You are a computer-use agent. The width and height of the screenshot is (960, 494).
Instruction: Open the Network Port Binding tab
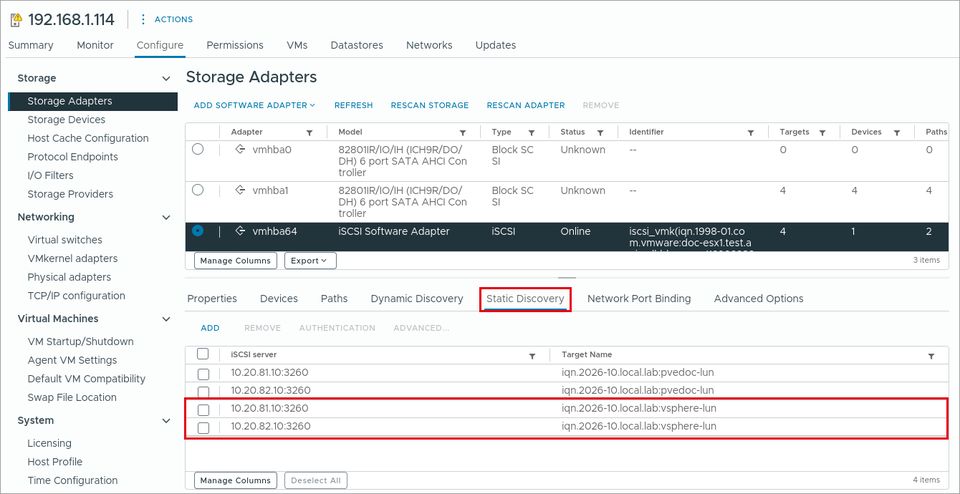pos(639,299)
